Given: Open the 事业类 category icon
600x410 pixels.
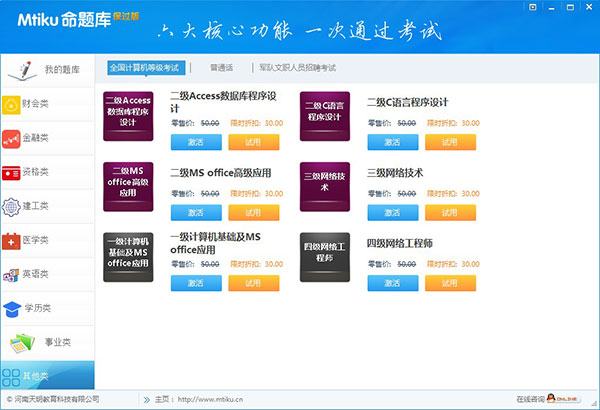Looking at the screenshot, I should pos(21,343).
